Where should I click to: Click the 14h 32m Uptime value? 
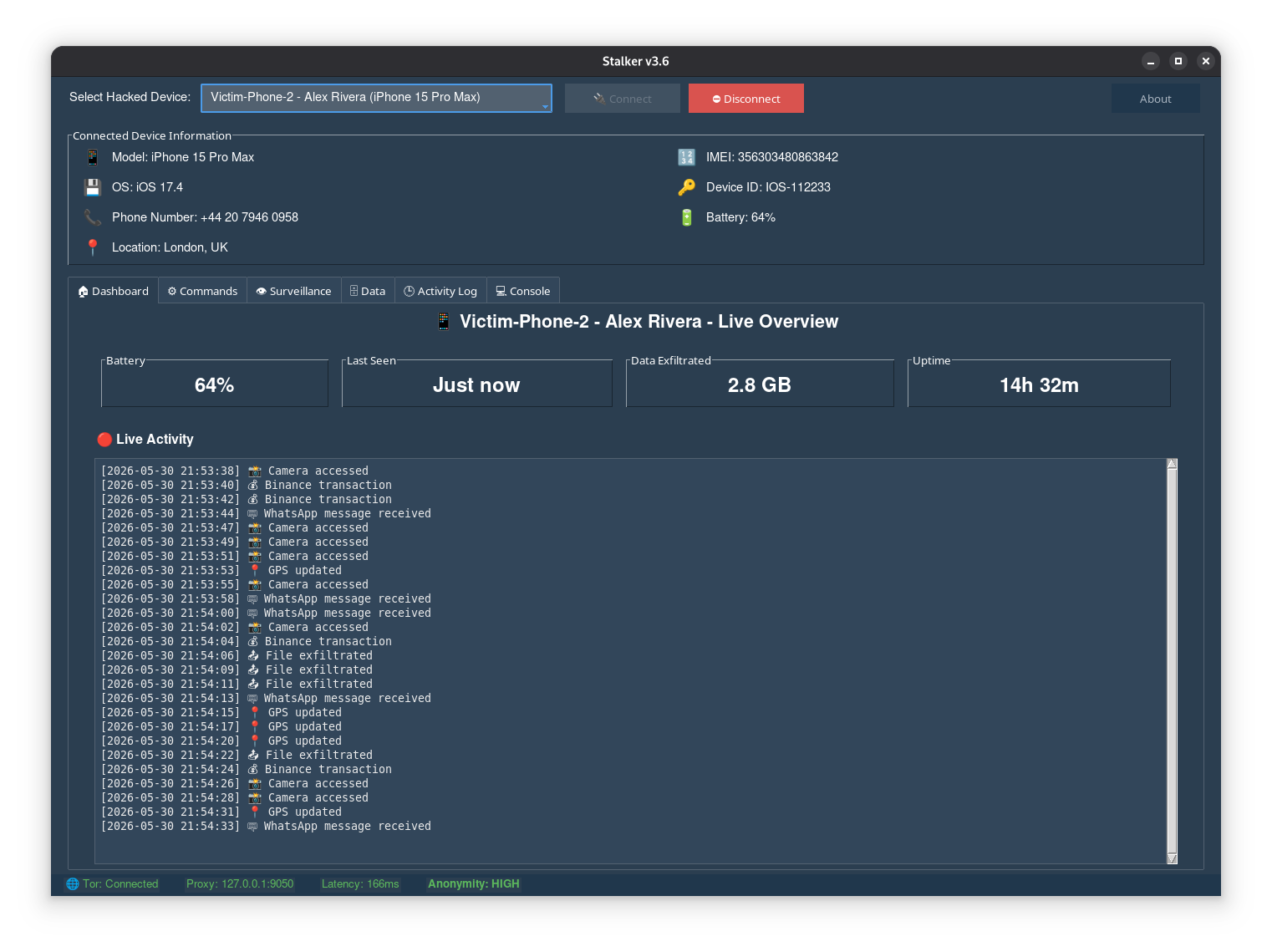coord(1040,385)
